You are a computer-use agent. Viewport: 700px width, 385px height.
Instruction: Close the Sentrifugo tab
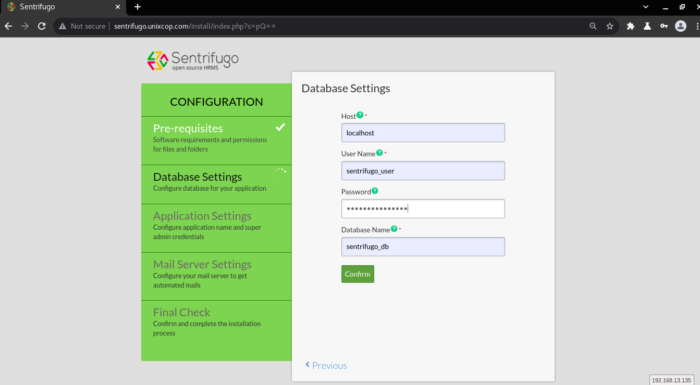coord(118,7)
